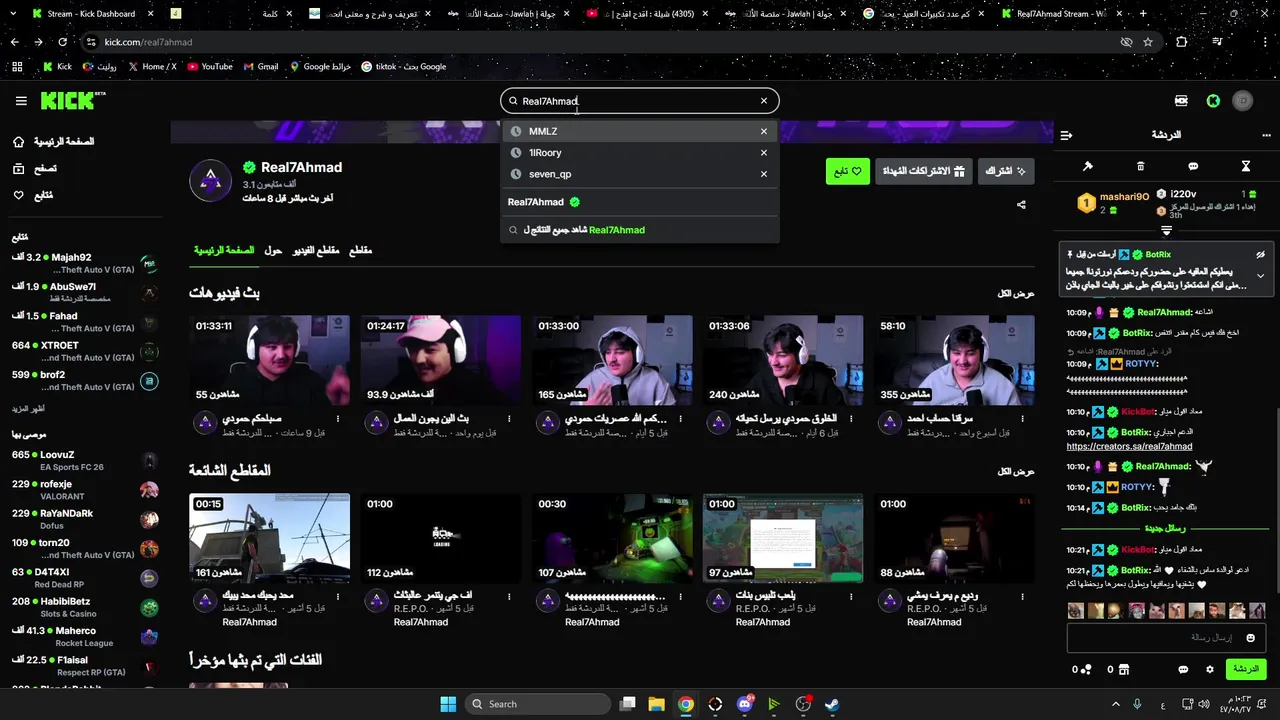The image size is (1280, 720).
Task: Click the speech bubble icon in chat toolbar
Action: 1193,166
